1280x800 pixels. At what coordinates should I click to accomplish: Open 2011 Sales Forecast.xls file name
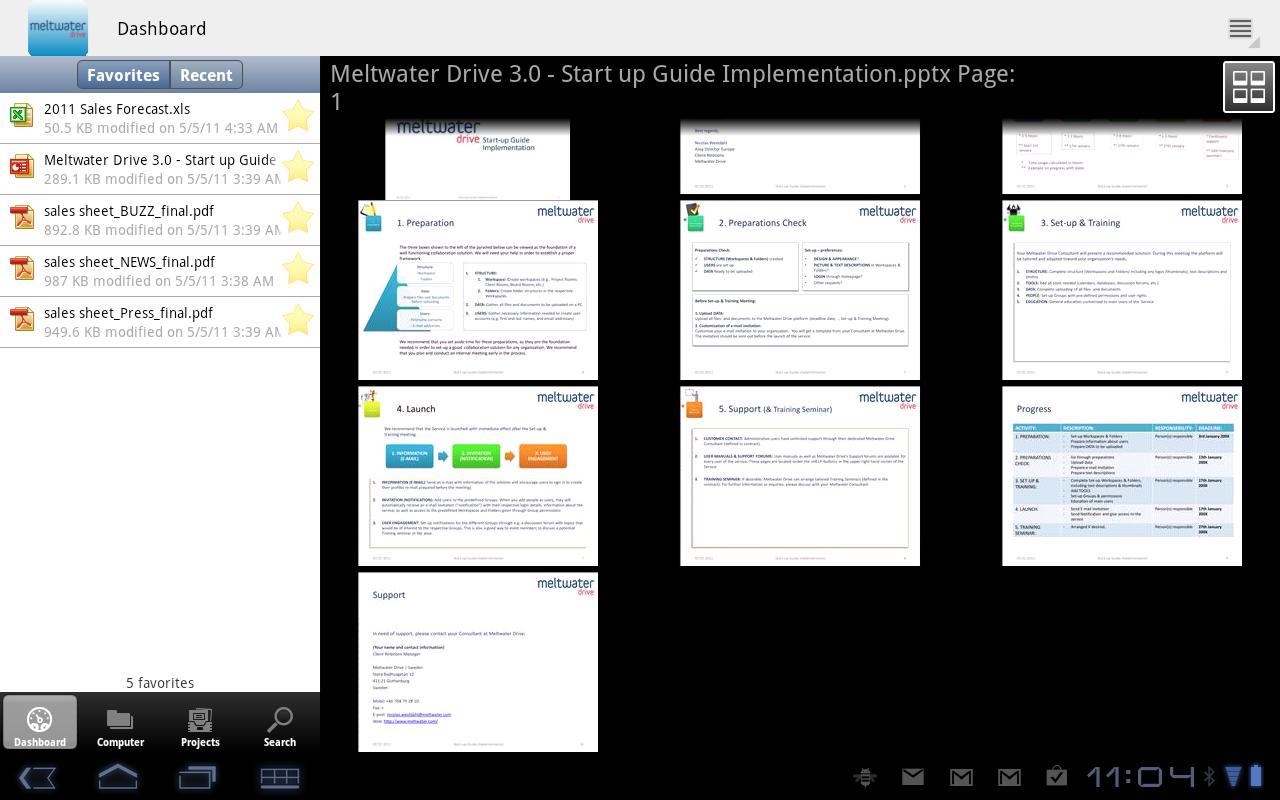pyautogui.click(x=117, y=109)
